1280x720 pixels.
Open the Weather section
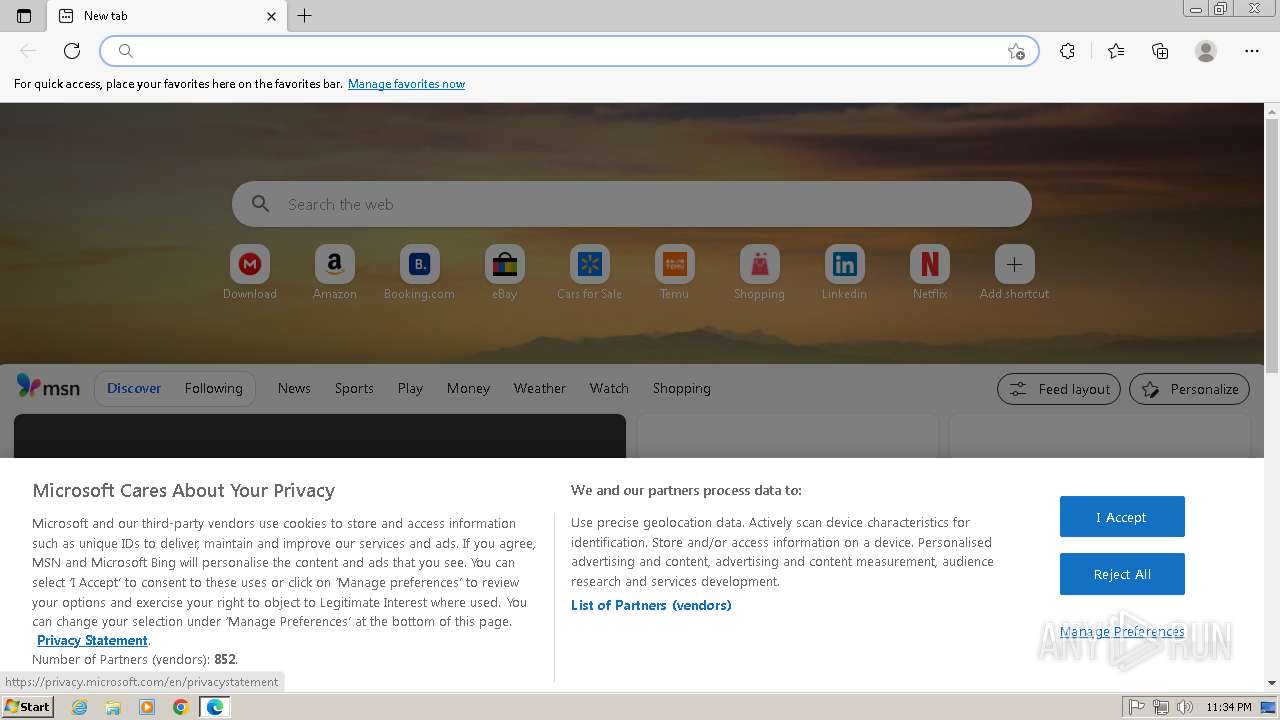tap(540, 388)
